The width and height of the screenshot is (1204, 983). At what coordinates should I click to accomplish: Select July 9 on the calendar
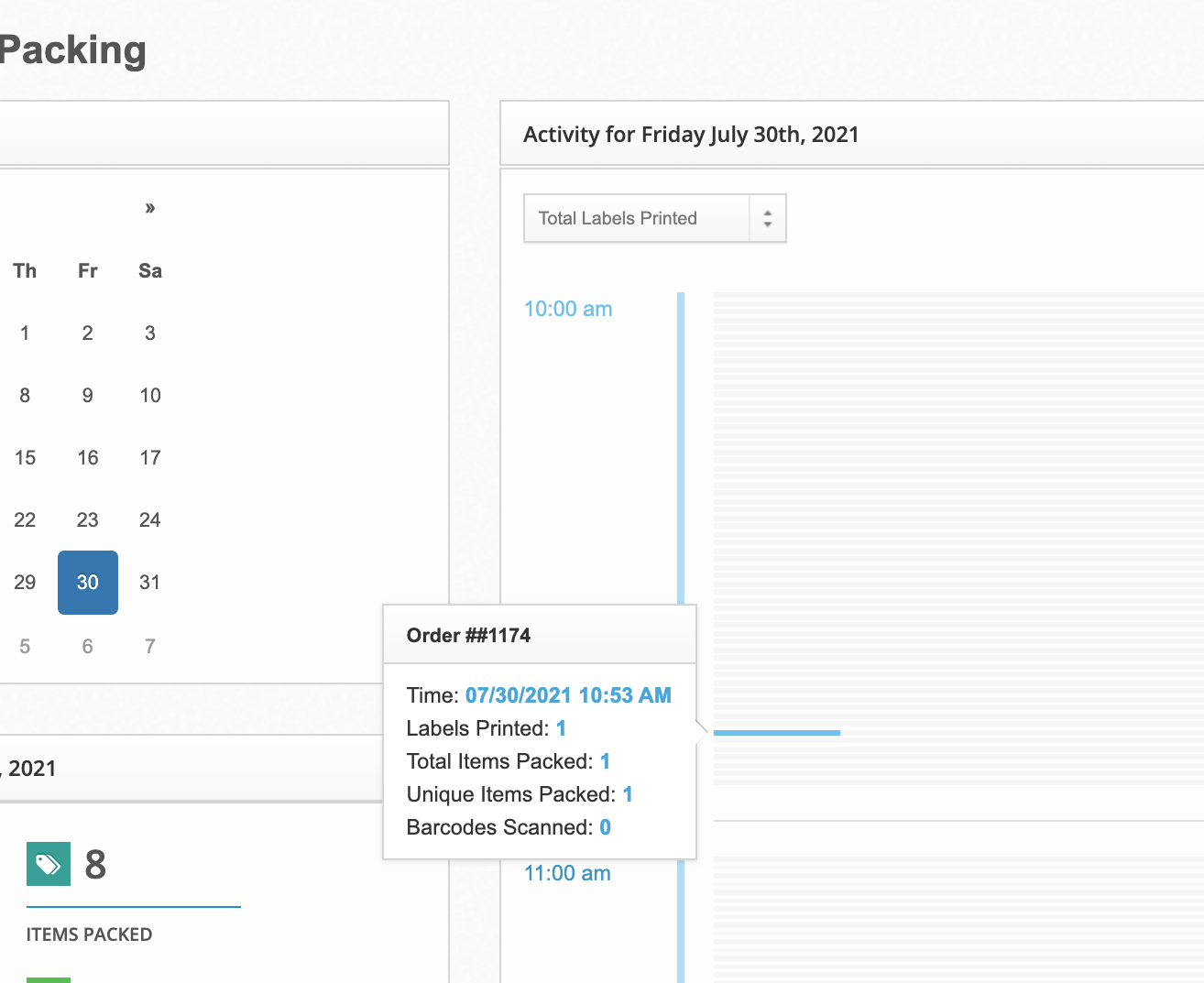pyautogui.click(x=88, y=396)
